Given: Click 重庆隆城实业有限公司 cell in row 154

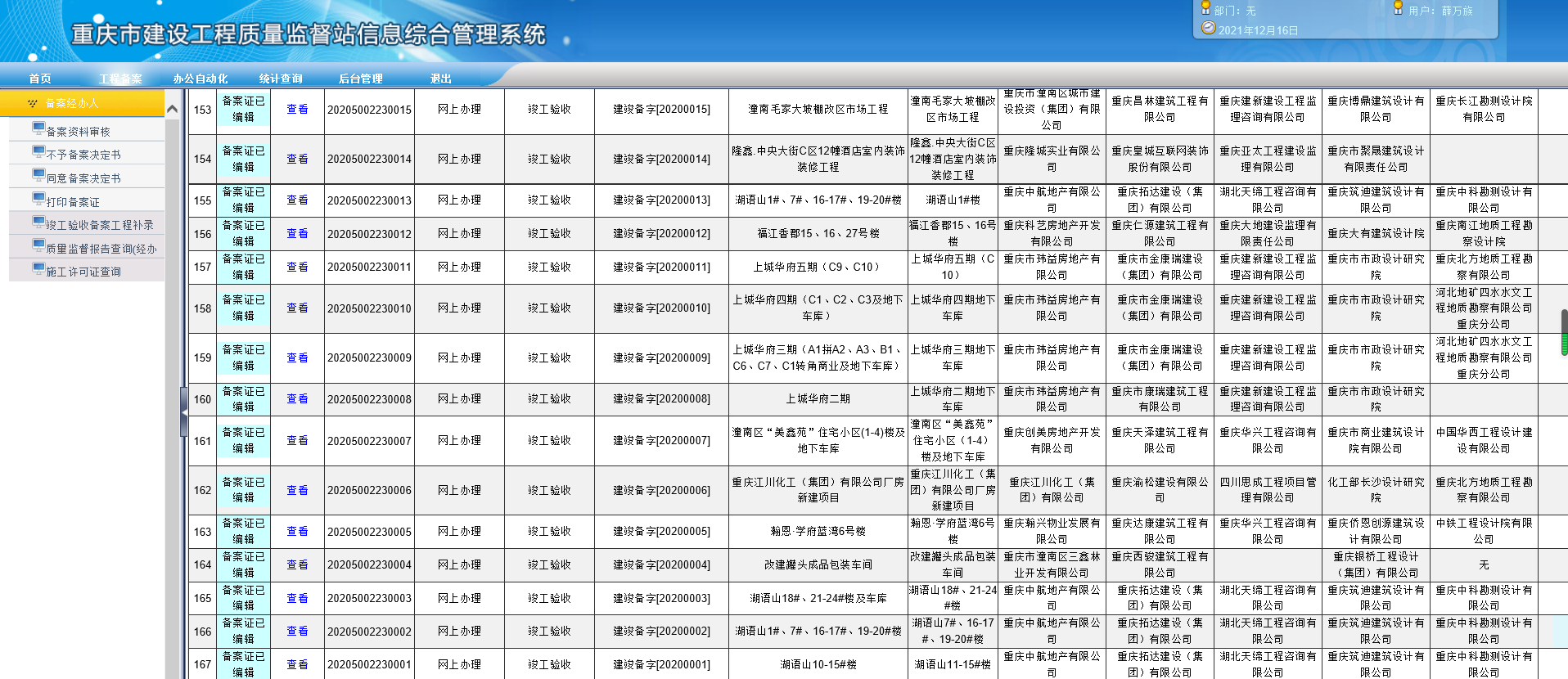Looking at the screenshot, I should pyautogui.click(x=1052, y=159).
